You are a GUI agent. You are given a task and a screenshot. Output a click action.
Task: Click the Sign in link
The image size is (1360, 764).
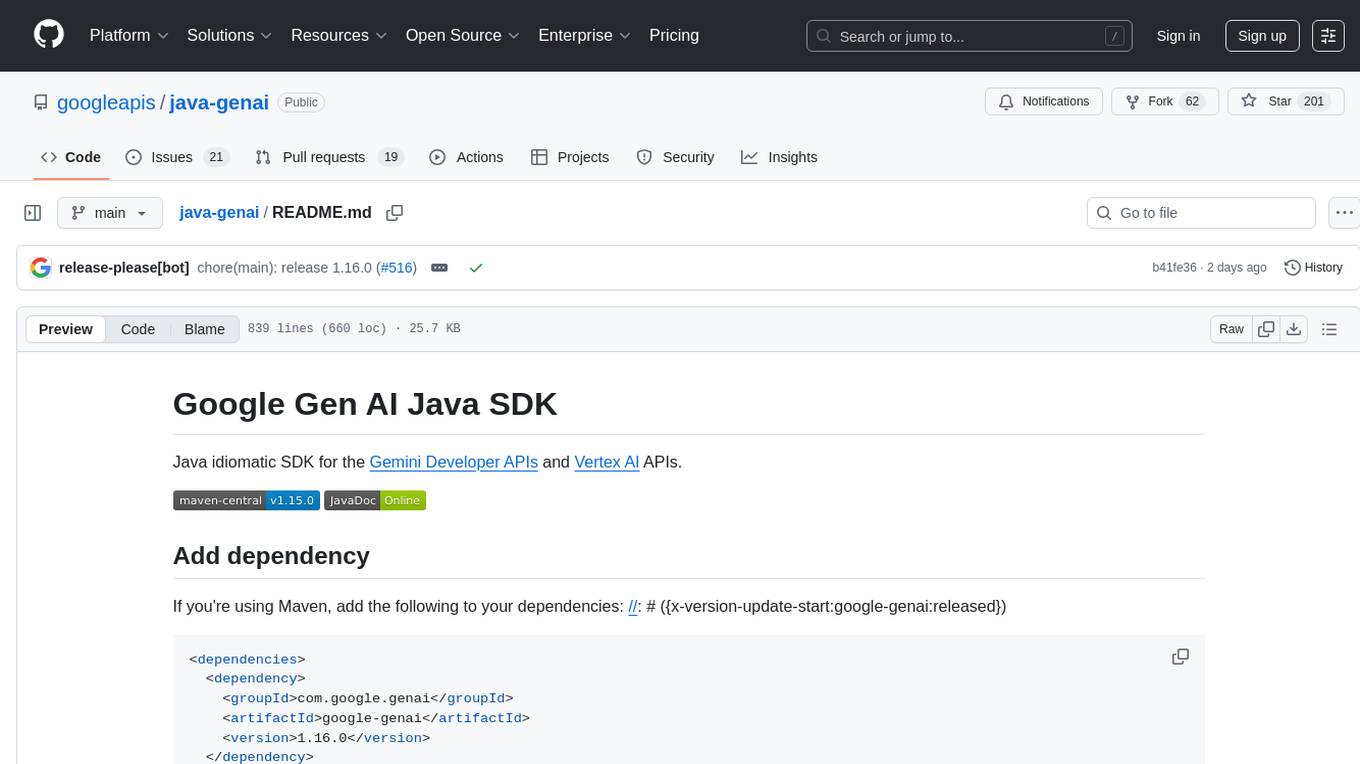[x=1178, y=36]
